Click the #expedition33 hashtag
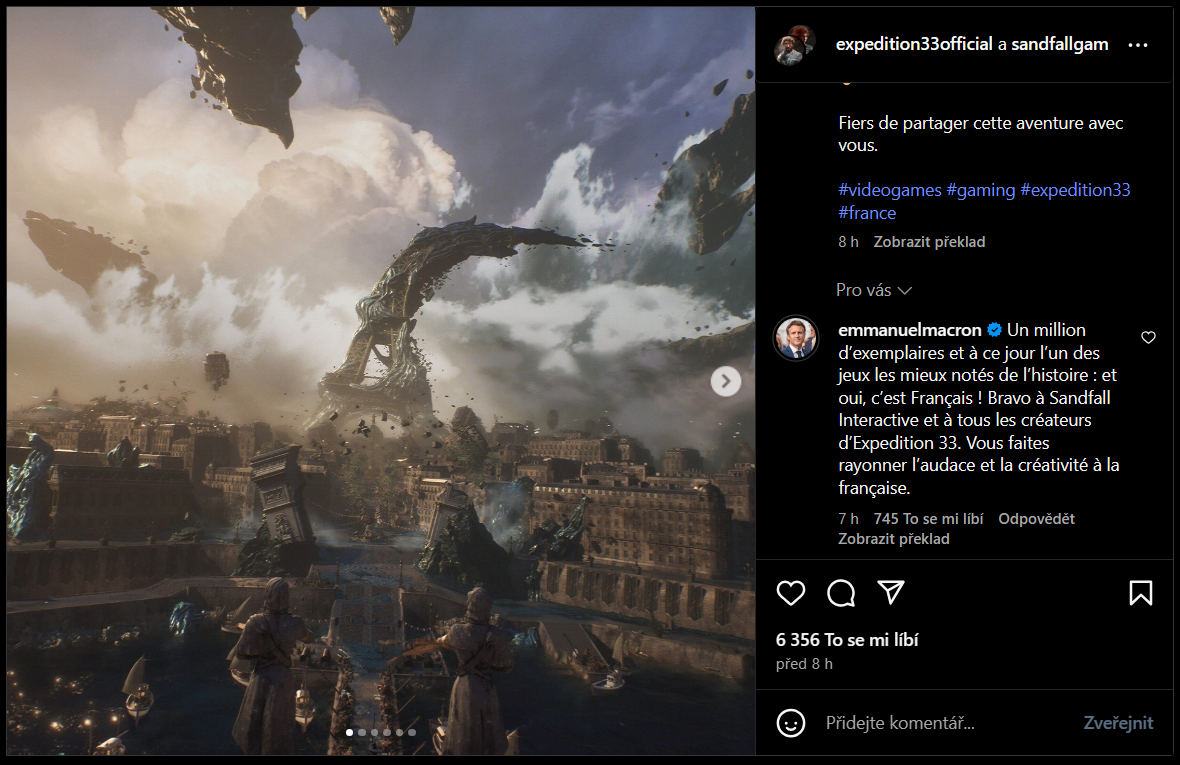 point(1075,190)
